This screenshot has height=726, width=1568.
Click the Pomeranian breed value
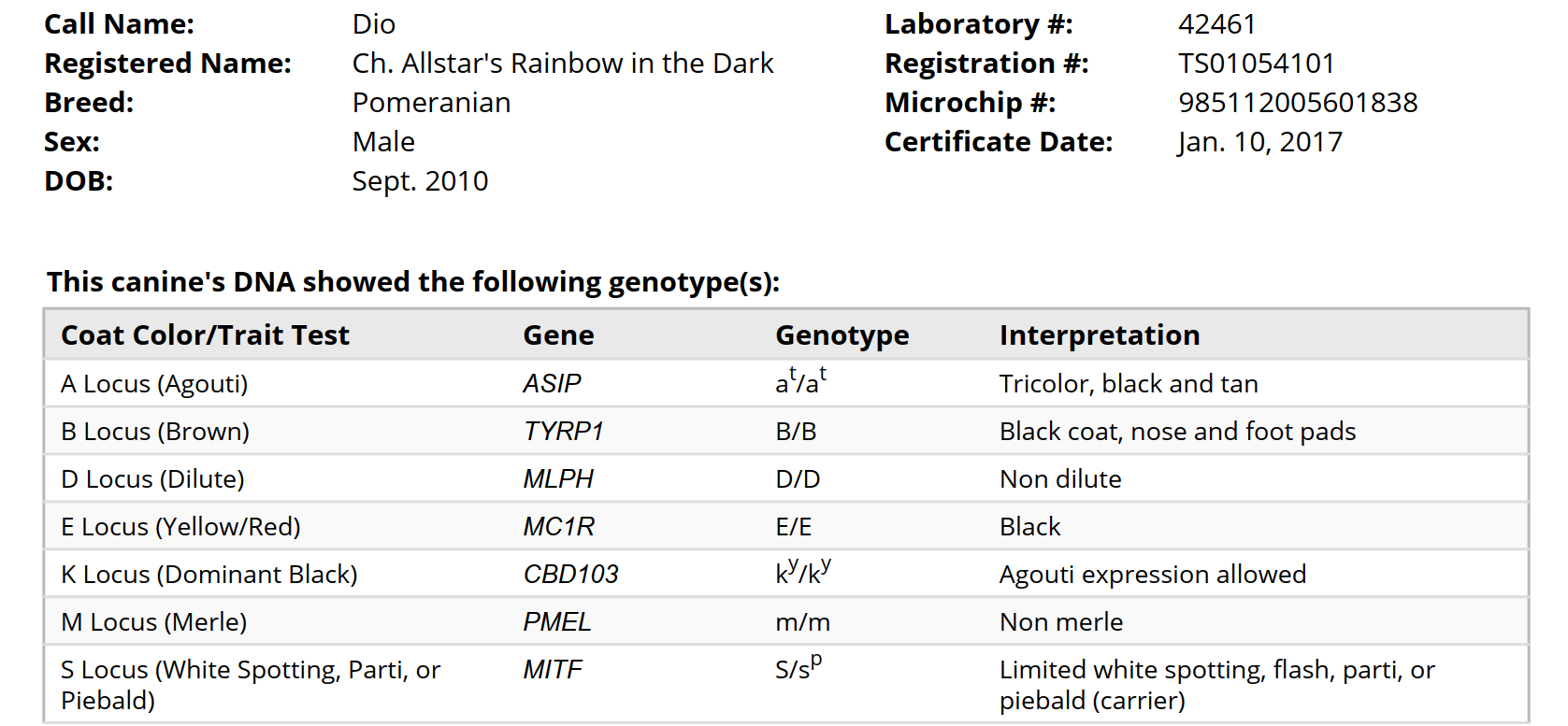431,103
